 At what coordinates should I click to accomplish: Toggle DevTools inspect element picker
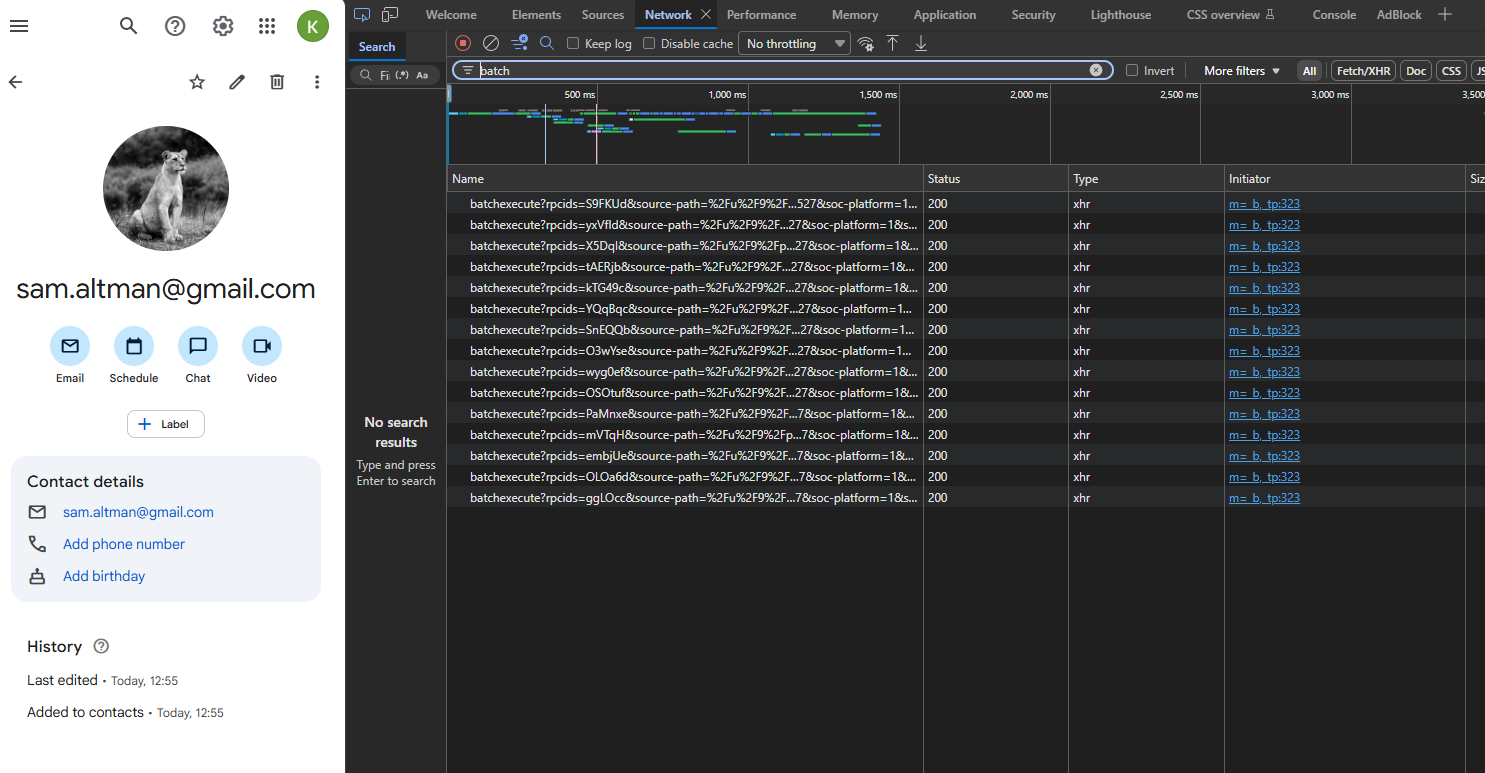coord(362,14)
